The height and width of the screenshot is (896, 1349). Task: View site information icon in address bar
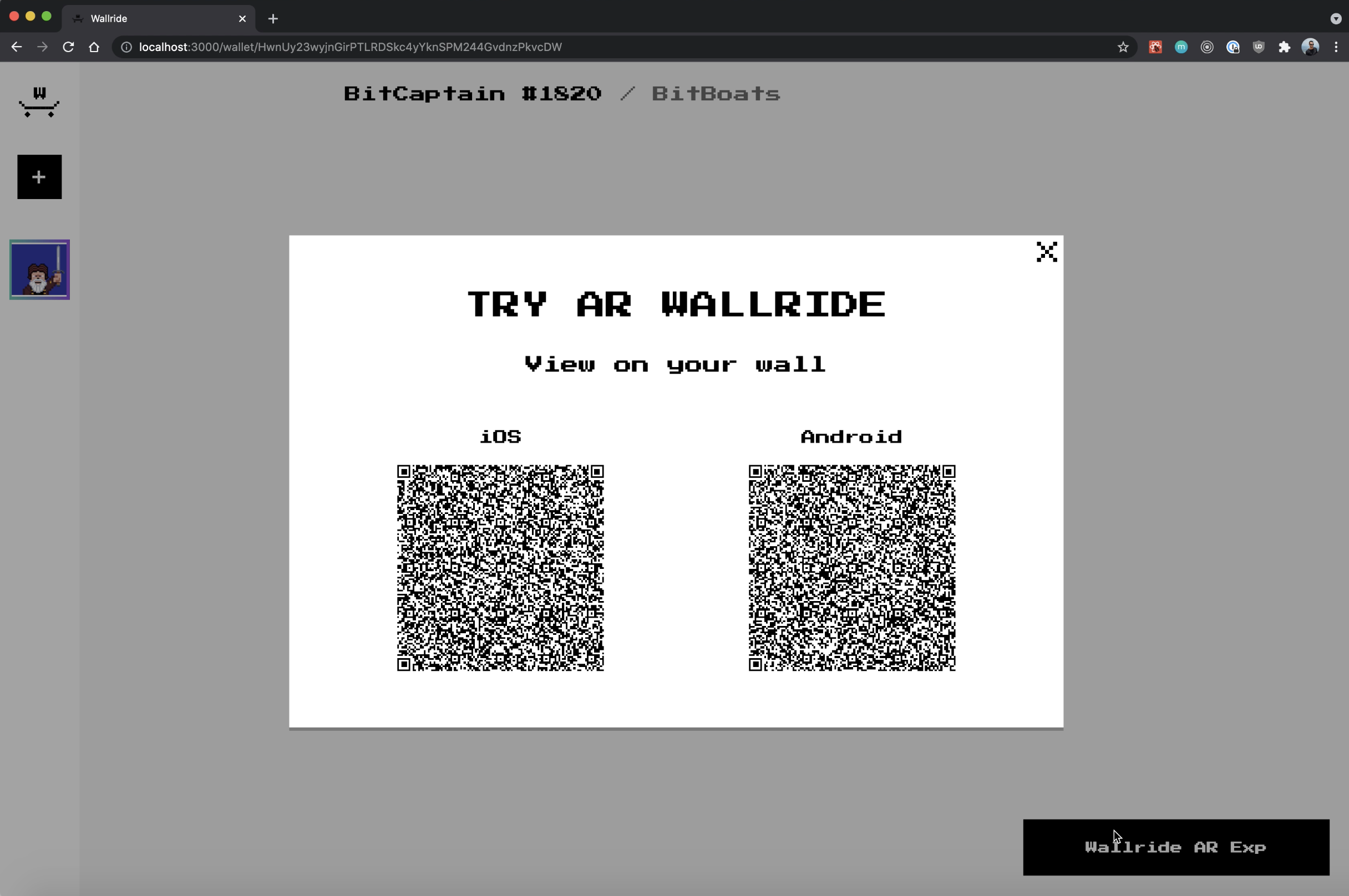pos(126,48)
